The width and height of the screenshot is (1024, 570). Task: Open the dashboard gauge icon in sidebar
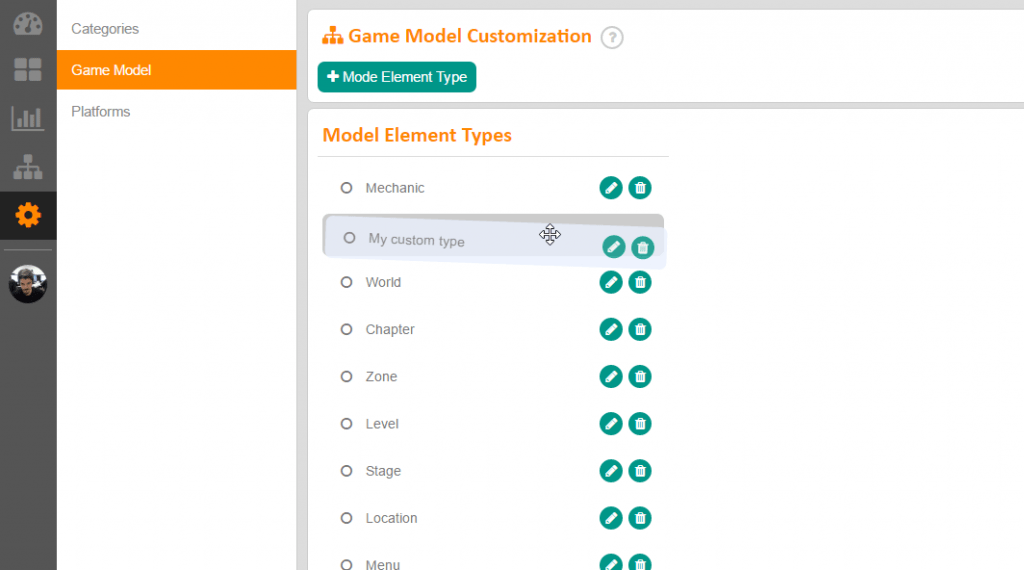click(28, 23)
